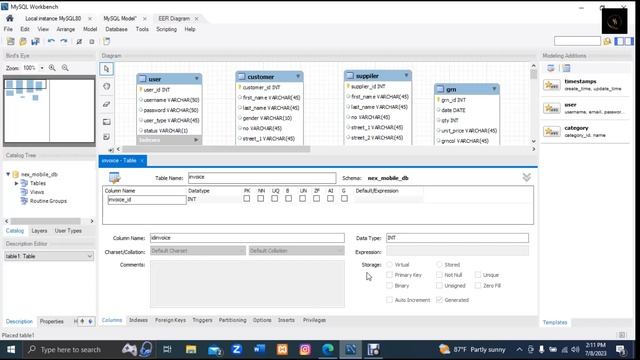Select the pointer tool in the diagram palette
The image size is (640, 360).
107,69
